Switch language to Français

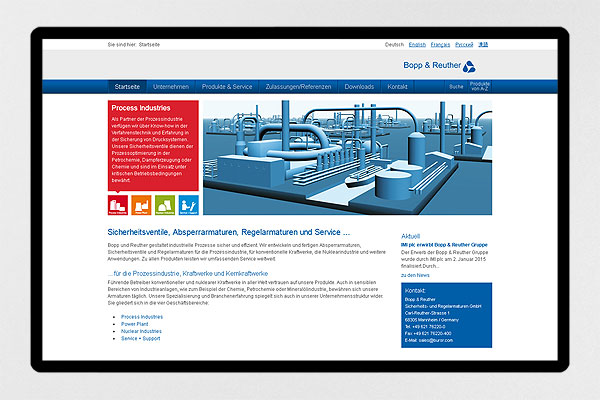pyautogui.click(x=441, y=45)
